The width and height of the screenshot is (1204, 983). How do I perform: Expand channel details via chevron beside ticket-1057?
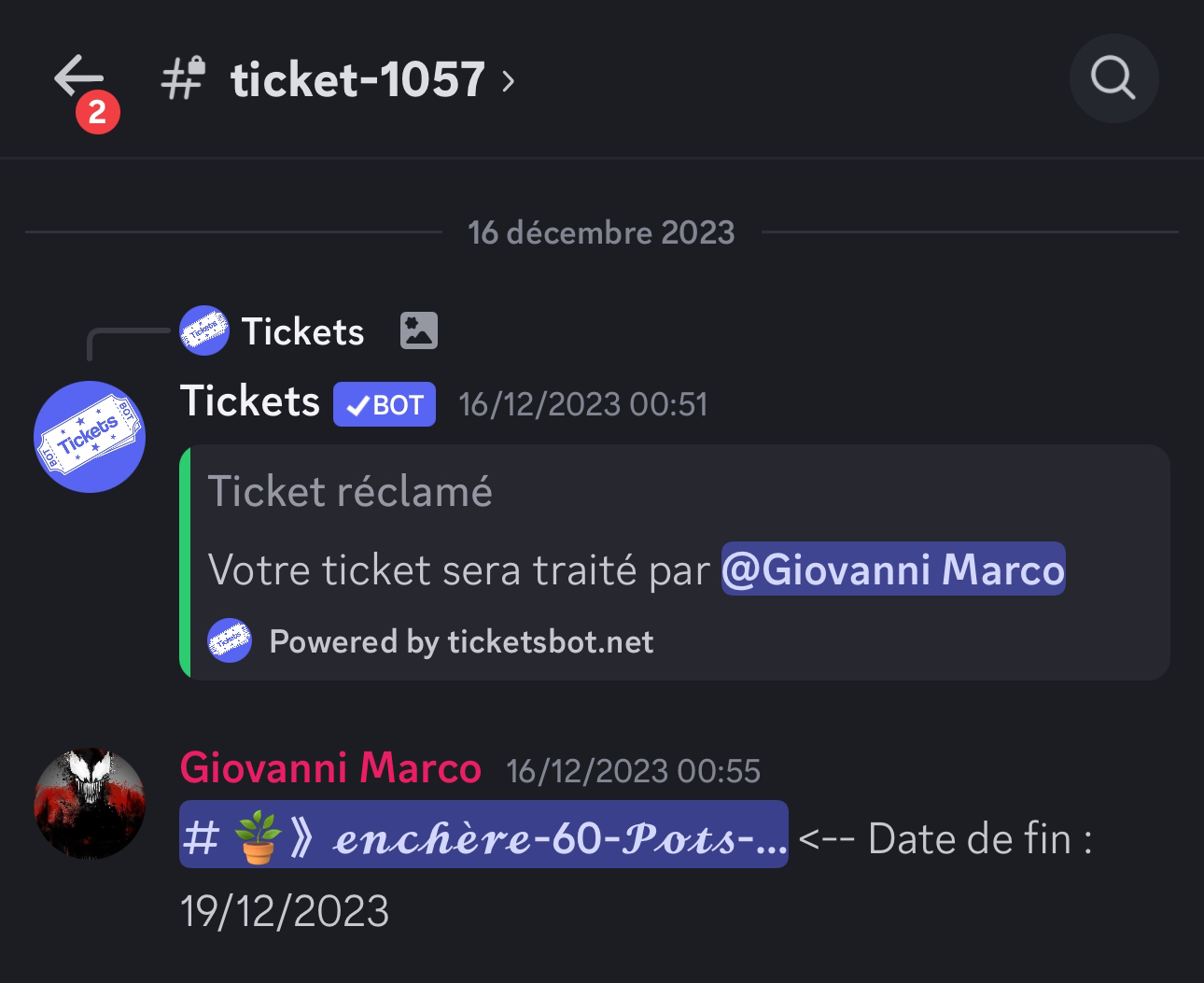click(508, 81)
